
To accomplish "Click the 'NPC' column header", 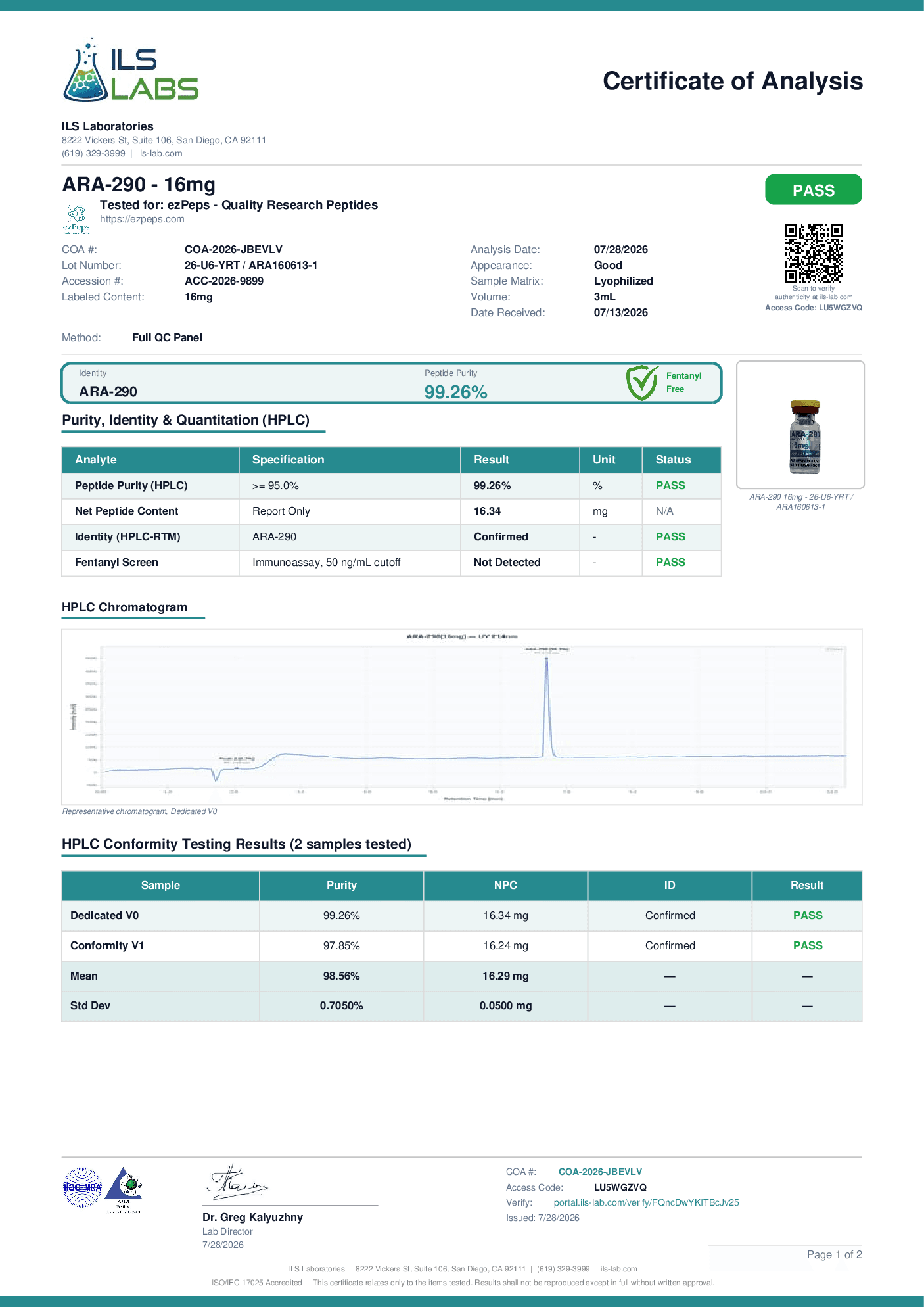I will [x=505, y=885].
